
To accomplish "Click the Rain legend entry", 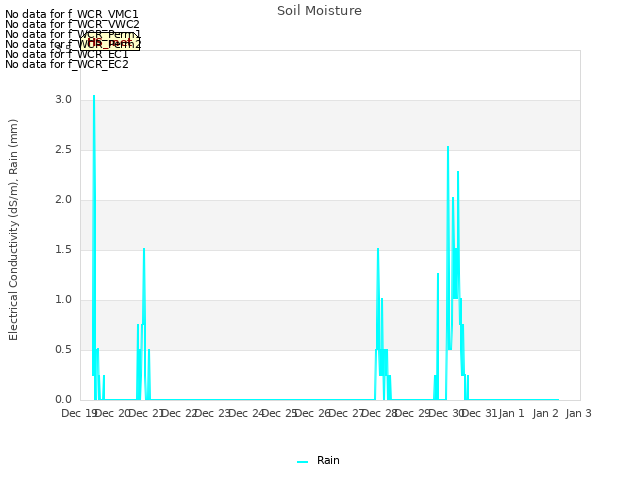I will pyautogui.click(x=318, y=460).
